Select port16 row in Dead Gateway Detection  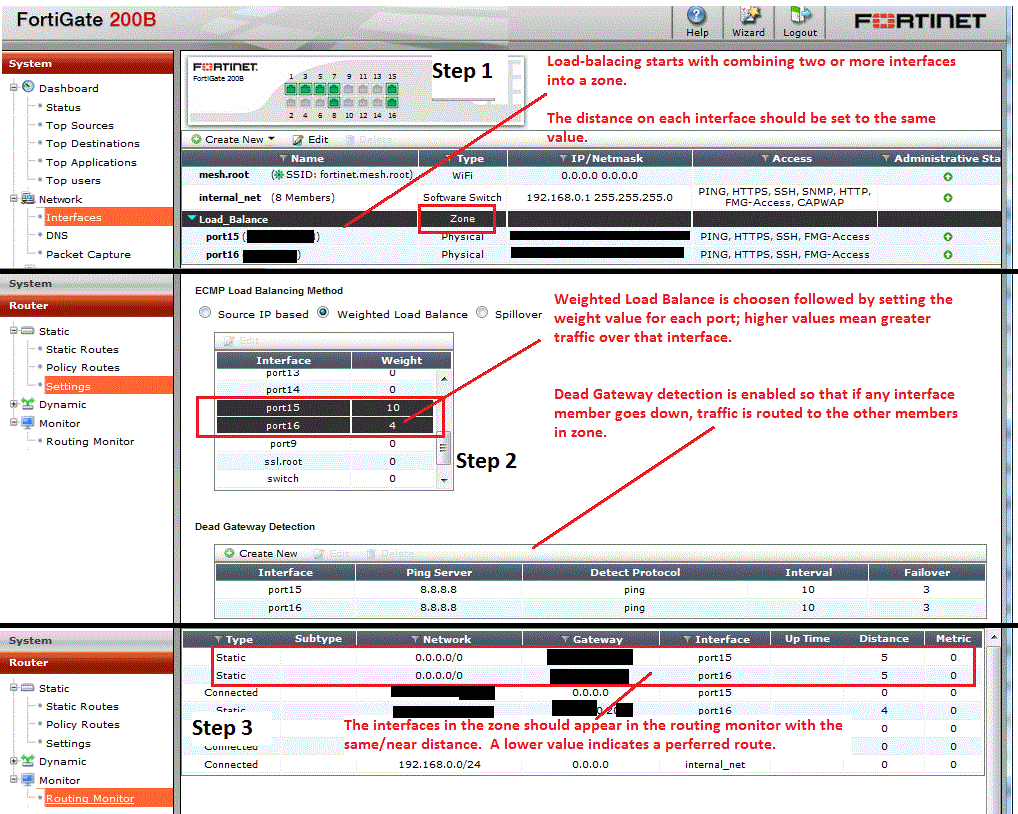coord(600,608)
